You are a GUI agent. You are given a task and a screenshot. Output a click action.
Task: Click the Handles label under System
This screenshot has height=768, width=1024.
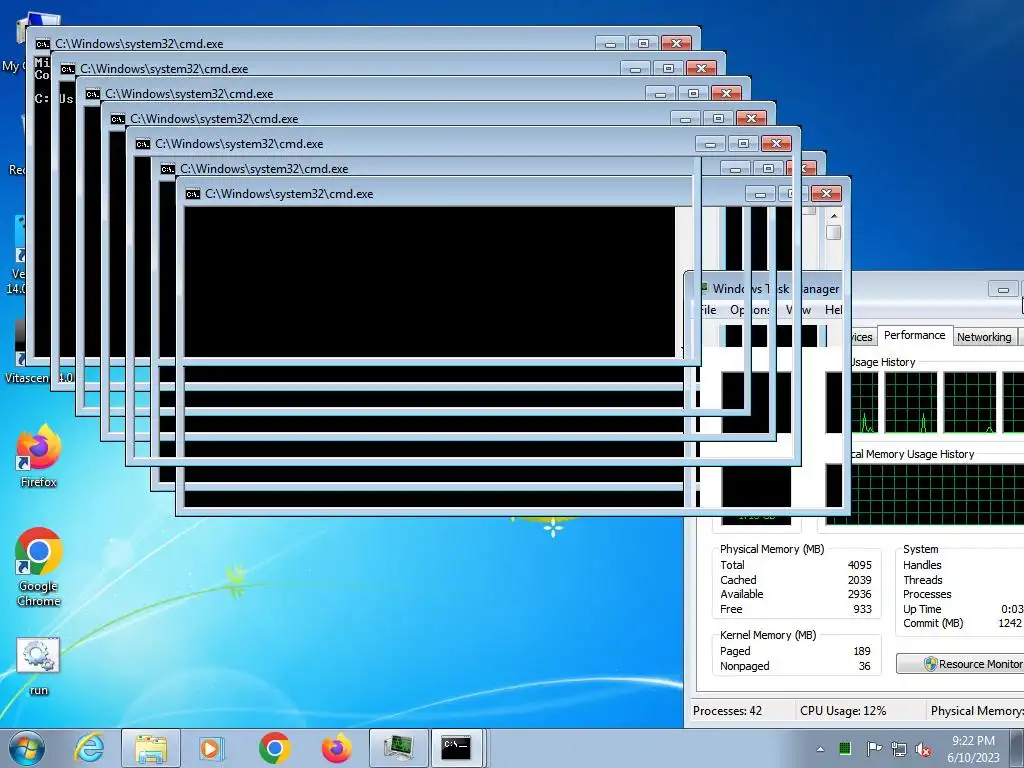tap(922, 565)
